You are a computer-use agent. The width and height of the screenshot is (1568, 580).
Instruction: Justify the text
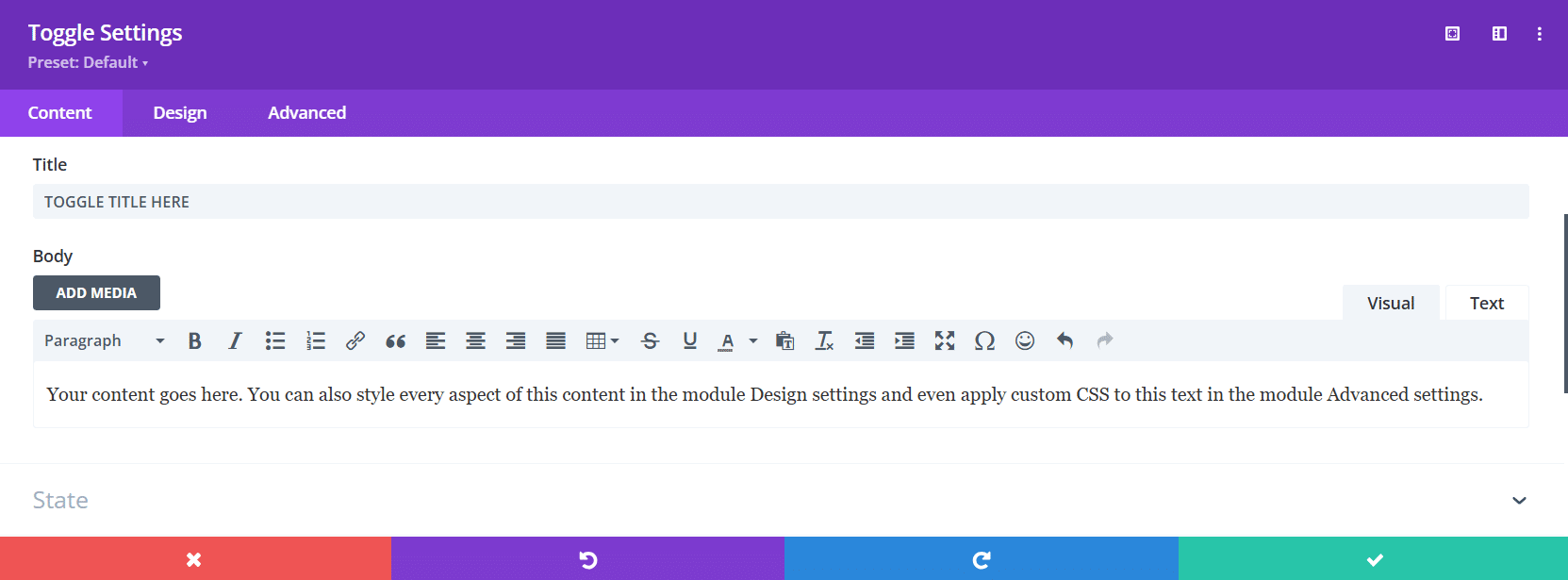pyautogui.click(x=556, y=341)
